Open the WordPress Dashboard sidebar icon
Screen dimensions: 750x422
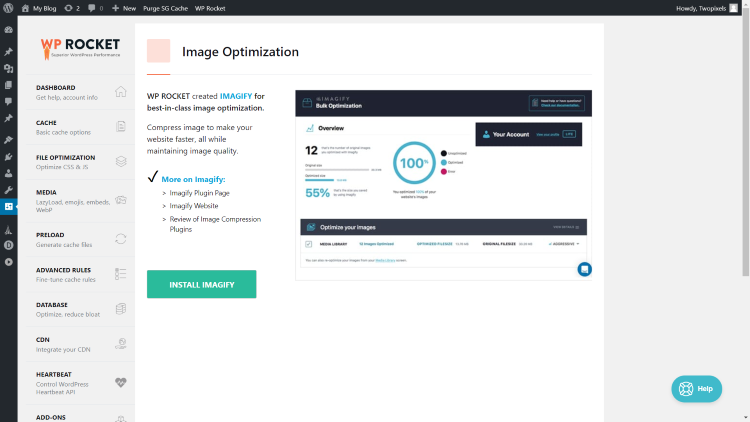9,30
